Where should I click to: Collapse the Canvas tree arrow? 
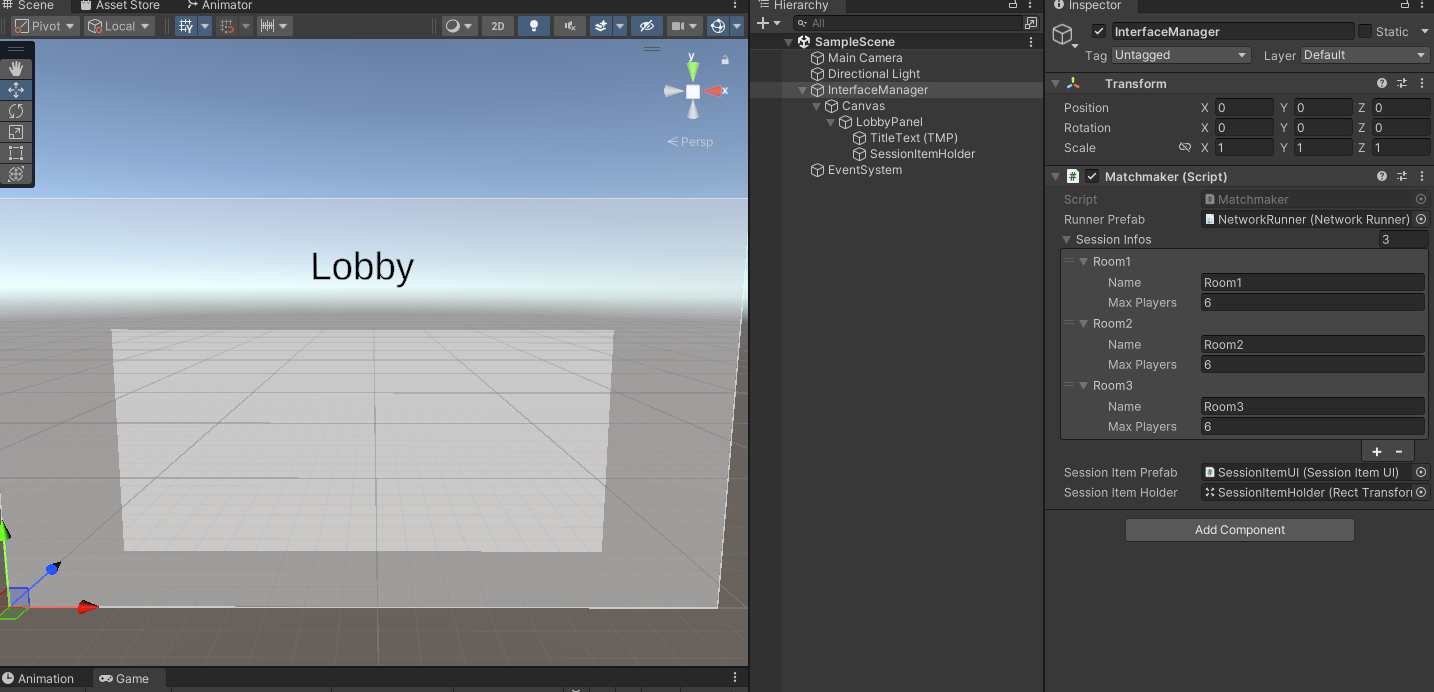(817, 106)
